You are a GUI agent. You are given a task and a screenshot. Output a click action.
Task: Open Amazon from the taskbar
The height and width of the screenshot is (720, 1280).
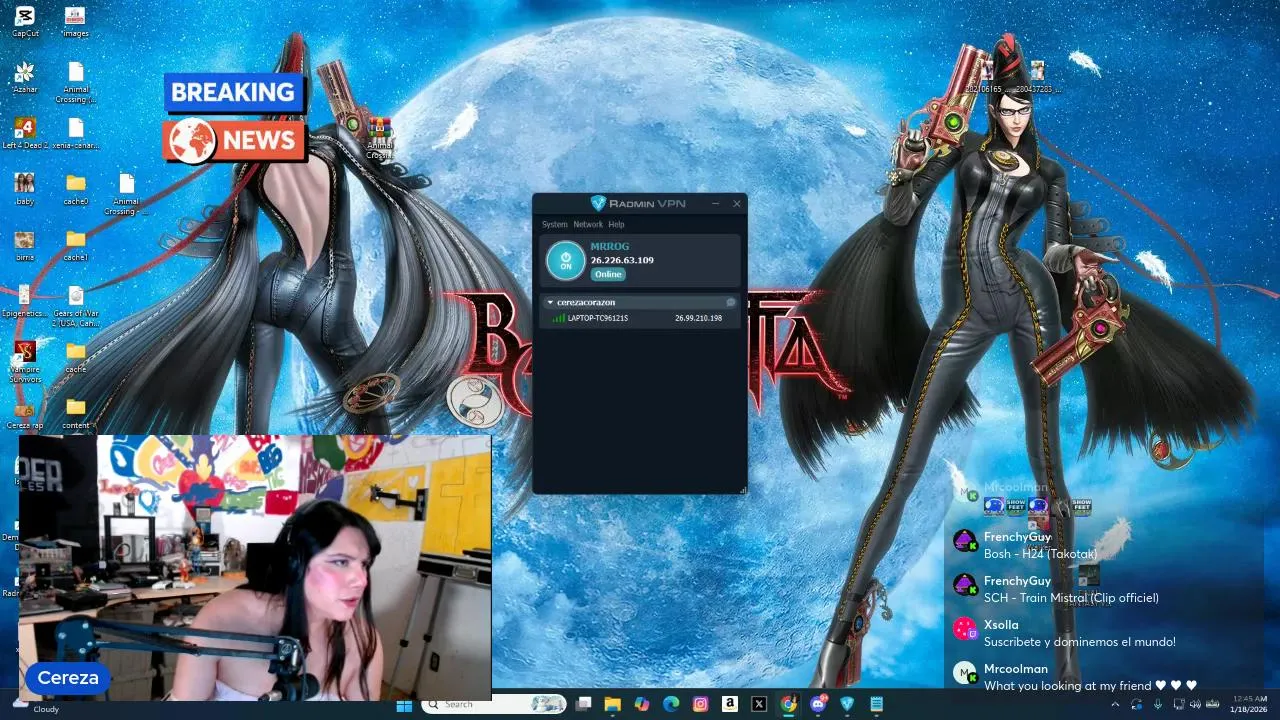pyautogui.click(x=730, y=705)
